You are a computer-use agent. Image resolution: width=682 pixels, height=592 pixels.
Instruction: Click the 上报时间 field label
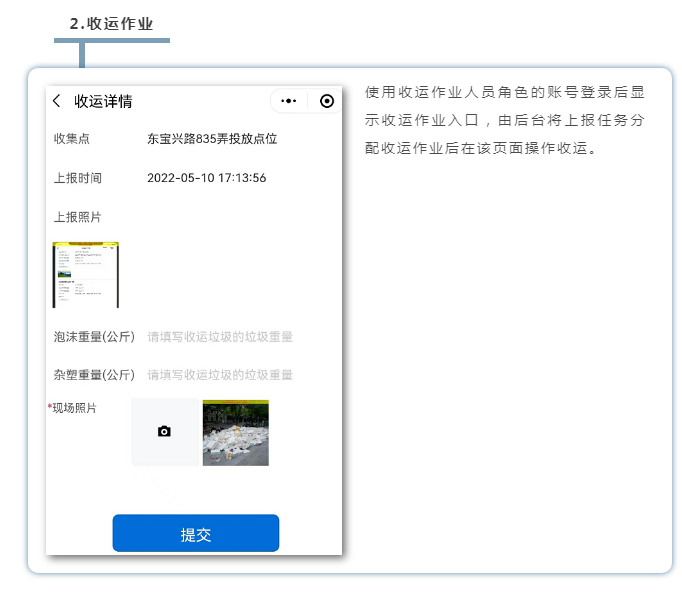(77, 178)
